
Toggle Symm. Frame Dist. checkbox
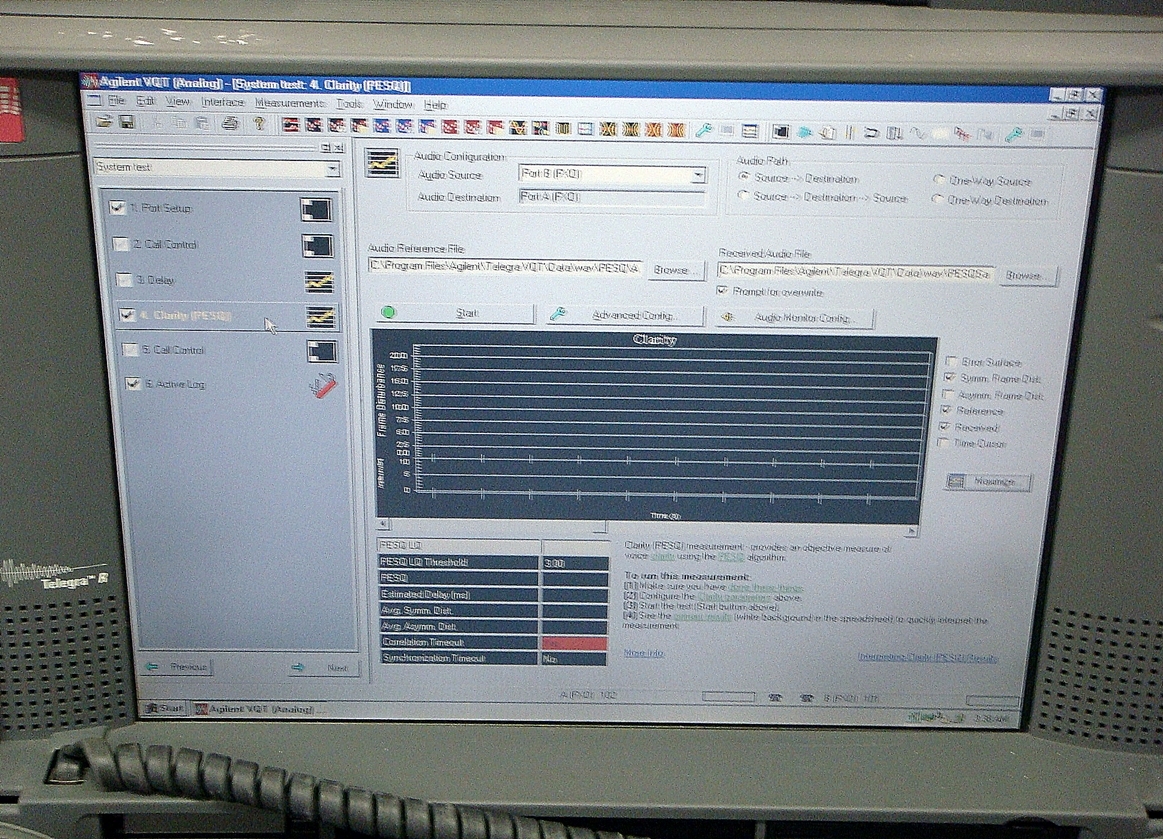pyautogui.click(x=949, y=378)
